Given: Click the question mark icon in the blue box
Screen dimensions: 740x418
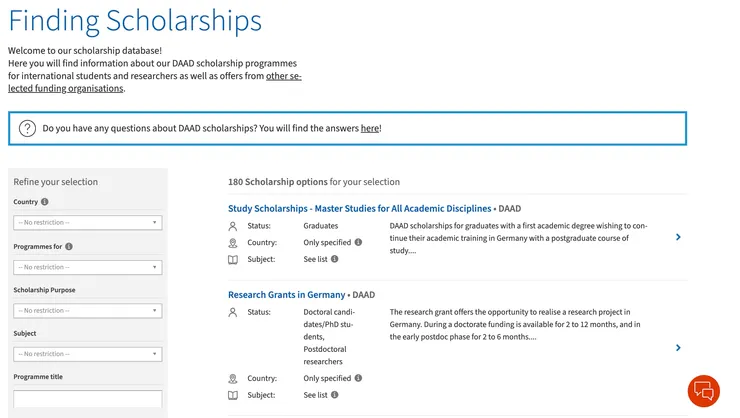Looking at the screenshot, I should [x=26, y=128].
